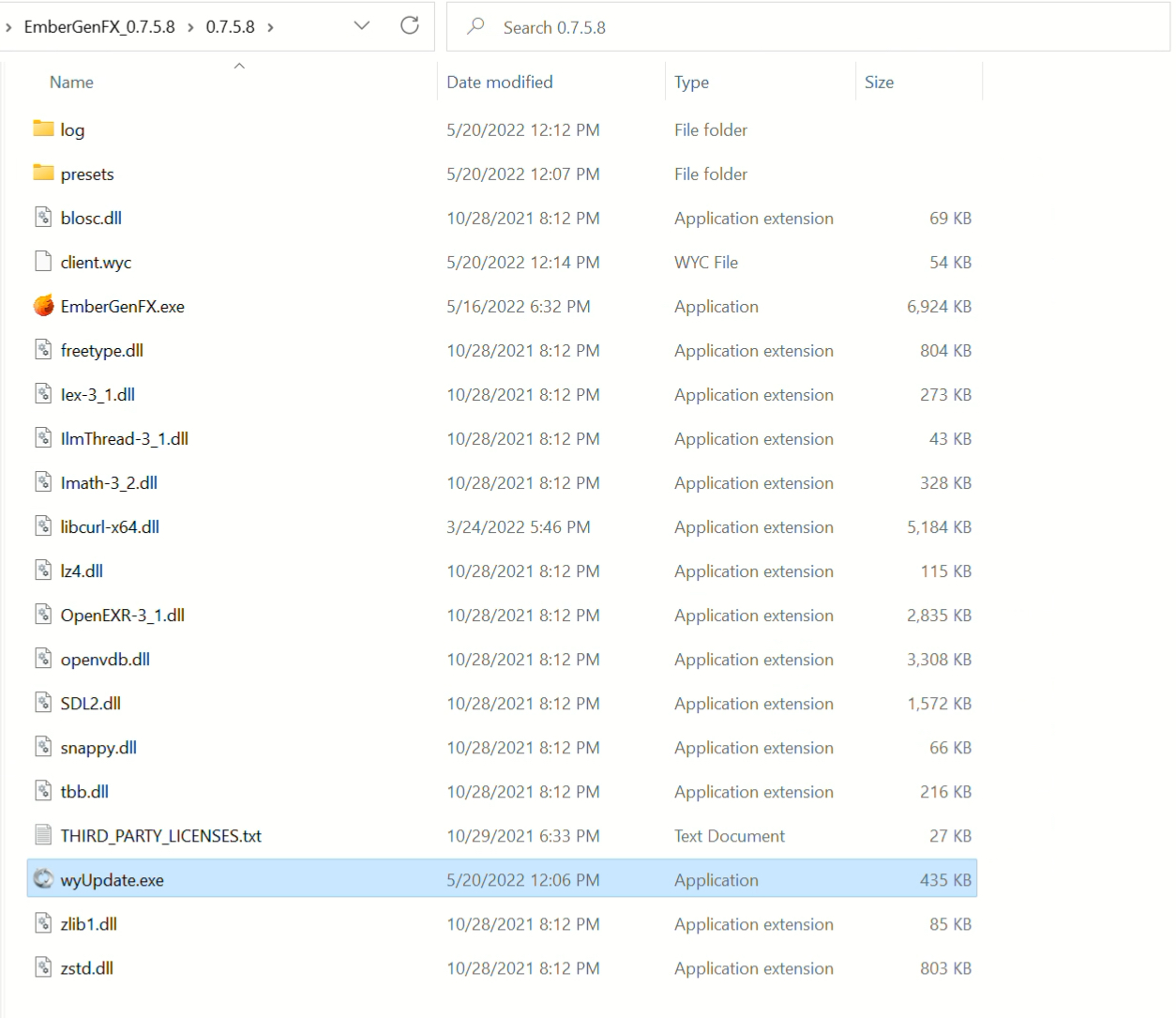The height and width of the screenshot is (1018, 1176).
Task: Select the Imath-3_2.dll file name
Action: pyautogui.click(x=109, y=483)
